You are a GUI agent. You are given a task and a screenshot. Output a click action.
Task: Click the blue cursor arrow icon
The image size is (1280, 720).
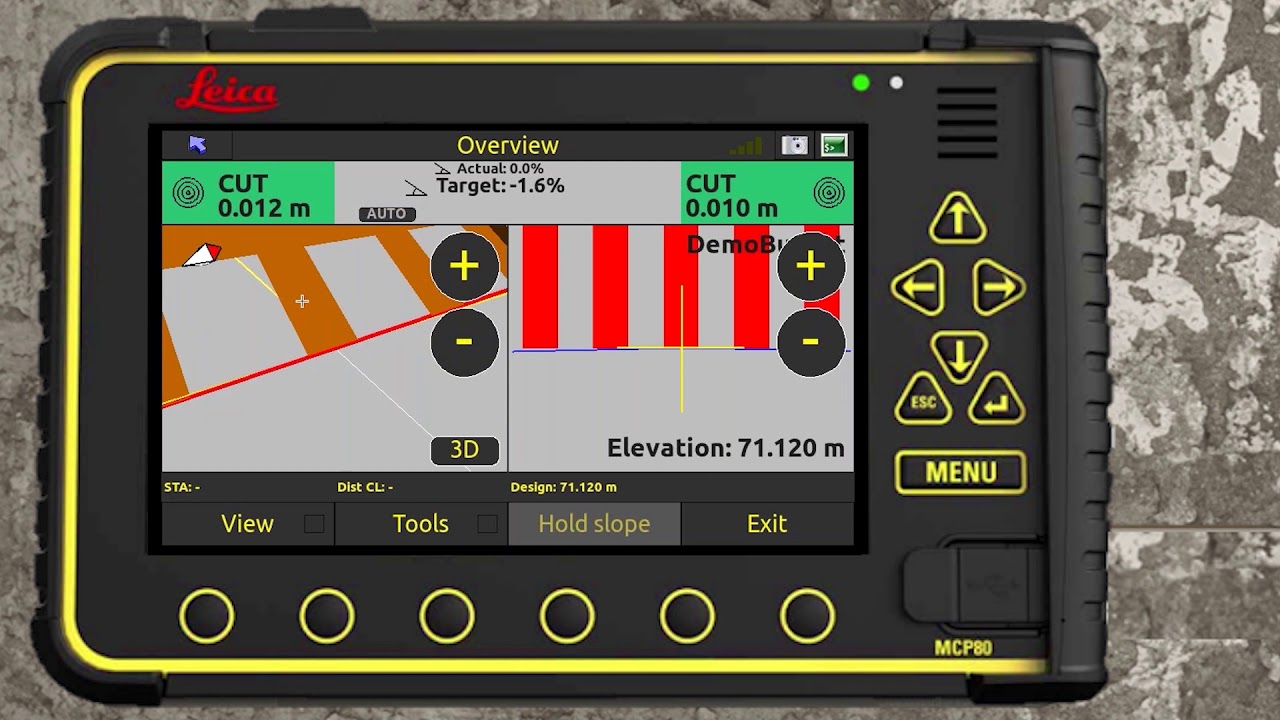point(197,145)
